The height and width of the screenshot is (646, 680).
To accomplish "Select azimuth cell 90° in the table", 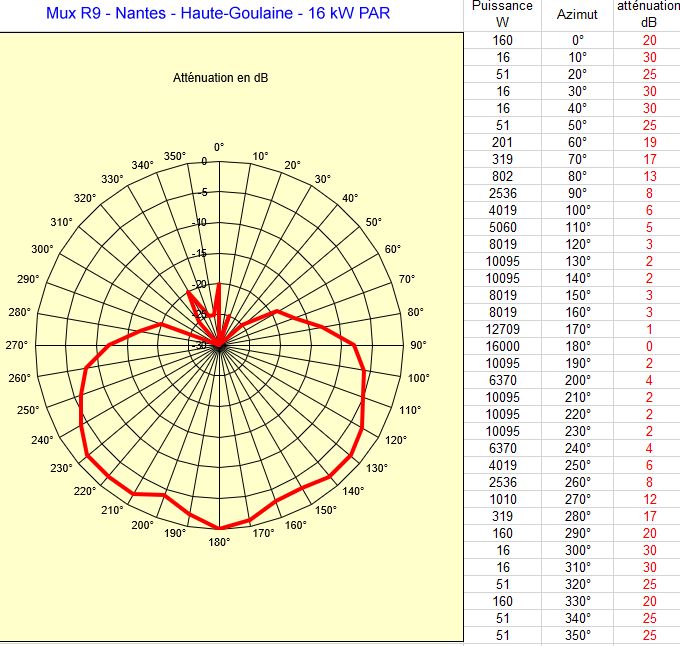I will [x=578, y=193].
